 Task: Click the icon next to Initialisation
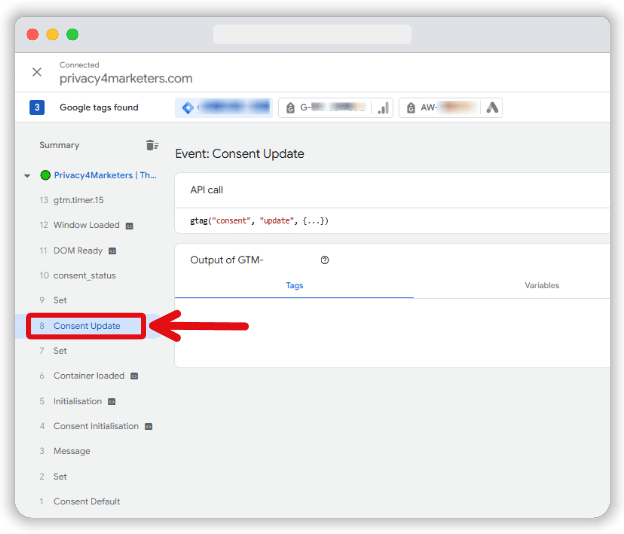tap(112, 401)
